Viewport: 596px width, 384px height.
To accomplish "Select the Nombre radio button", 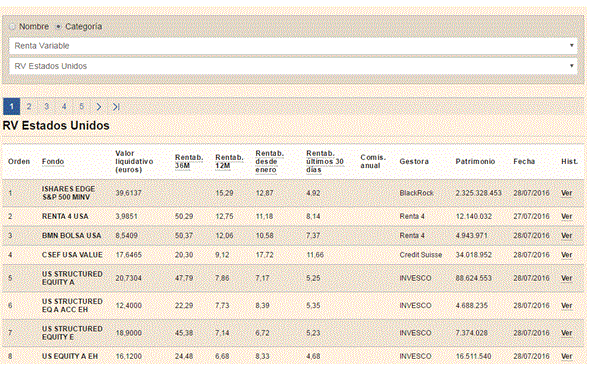I will [x=12, y=27].
